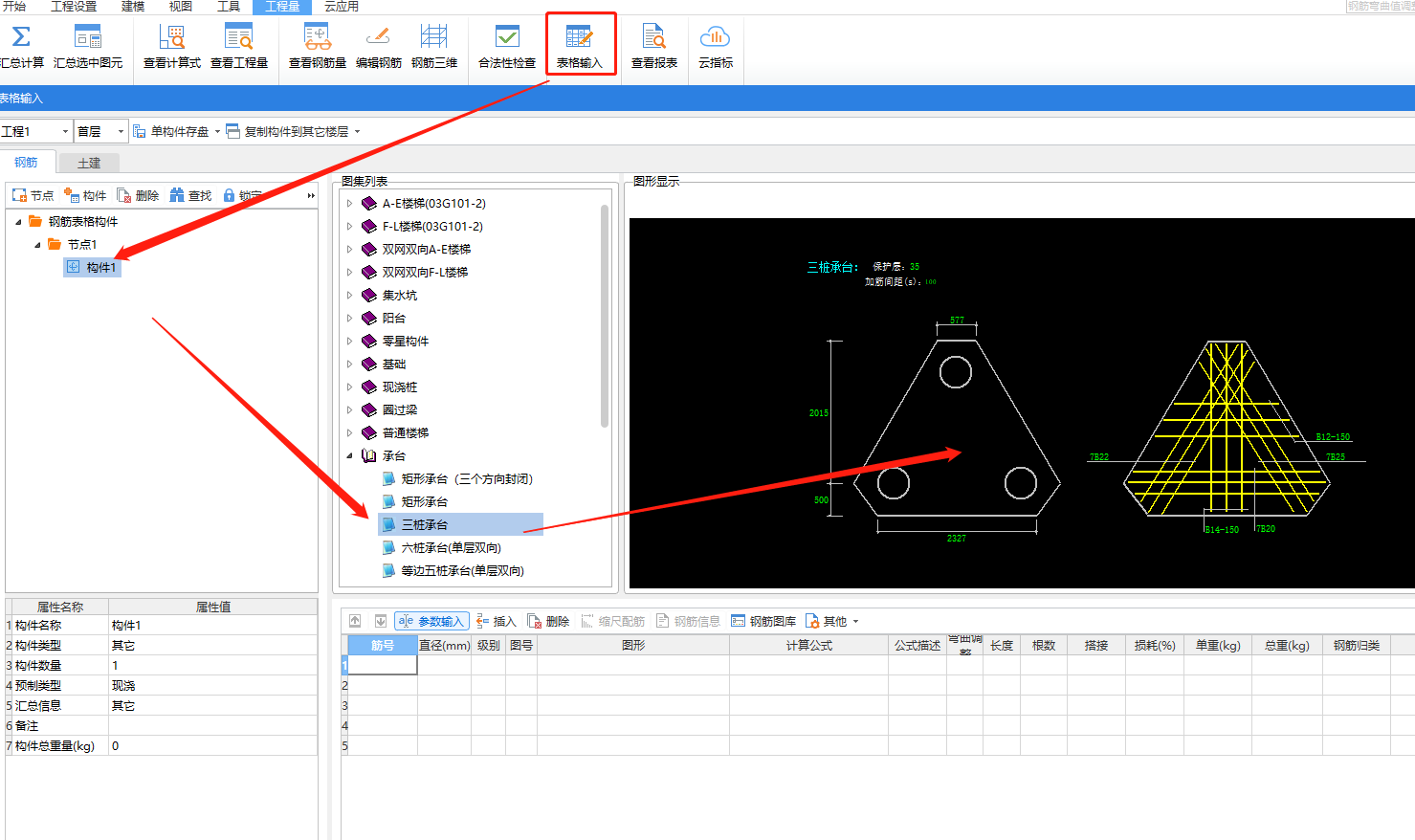Click the 构件数量 value cell
1415x840 pixels.
coord(212,665)
